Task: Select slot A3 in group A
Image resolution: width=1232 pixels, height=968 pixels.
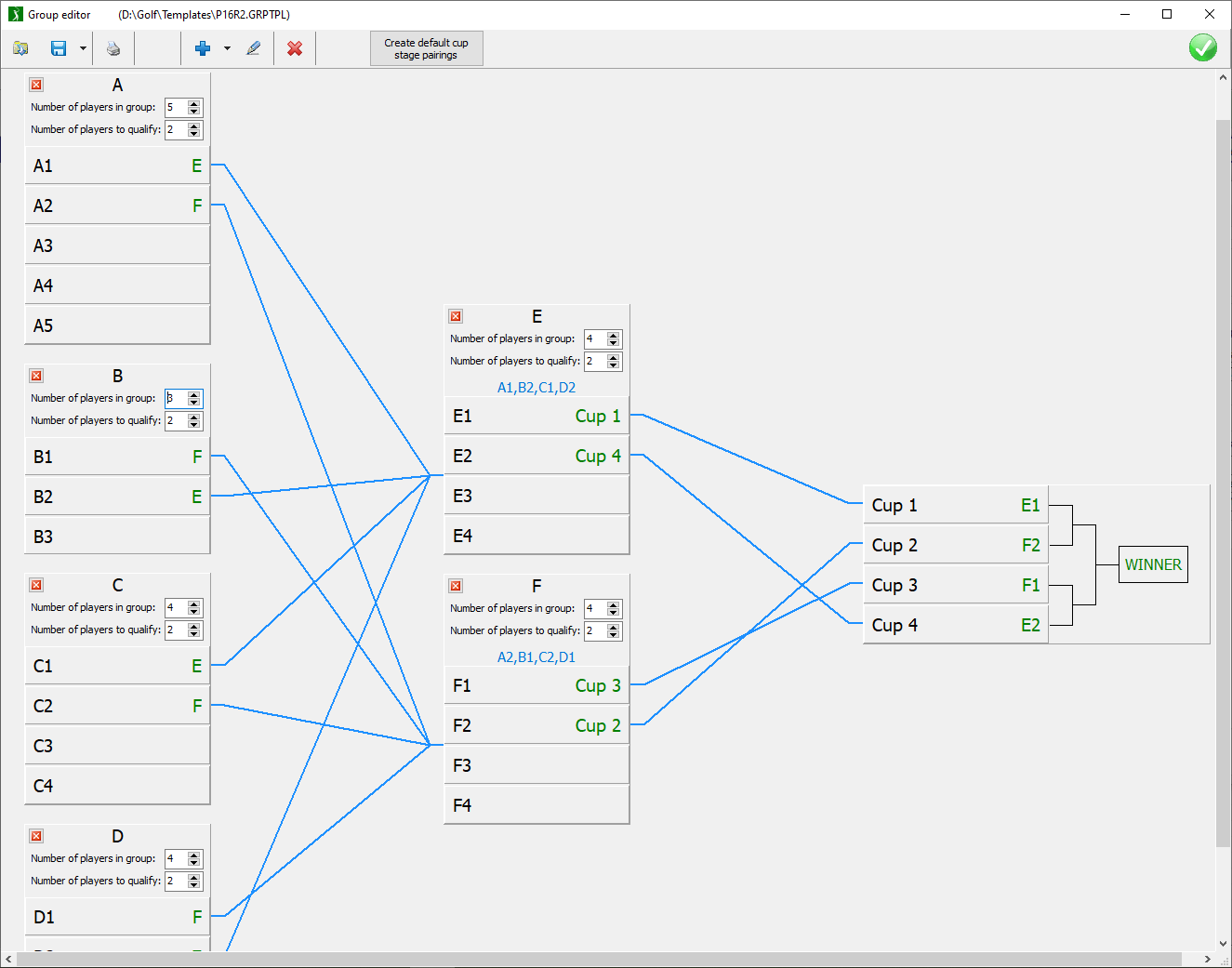Action: [117, 245]
